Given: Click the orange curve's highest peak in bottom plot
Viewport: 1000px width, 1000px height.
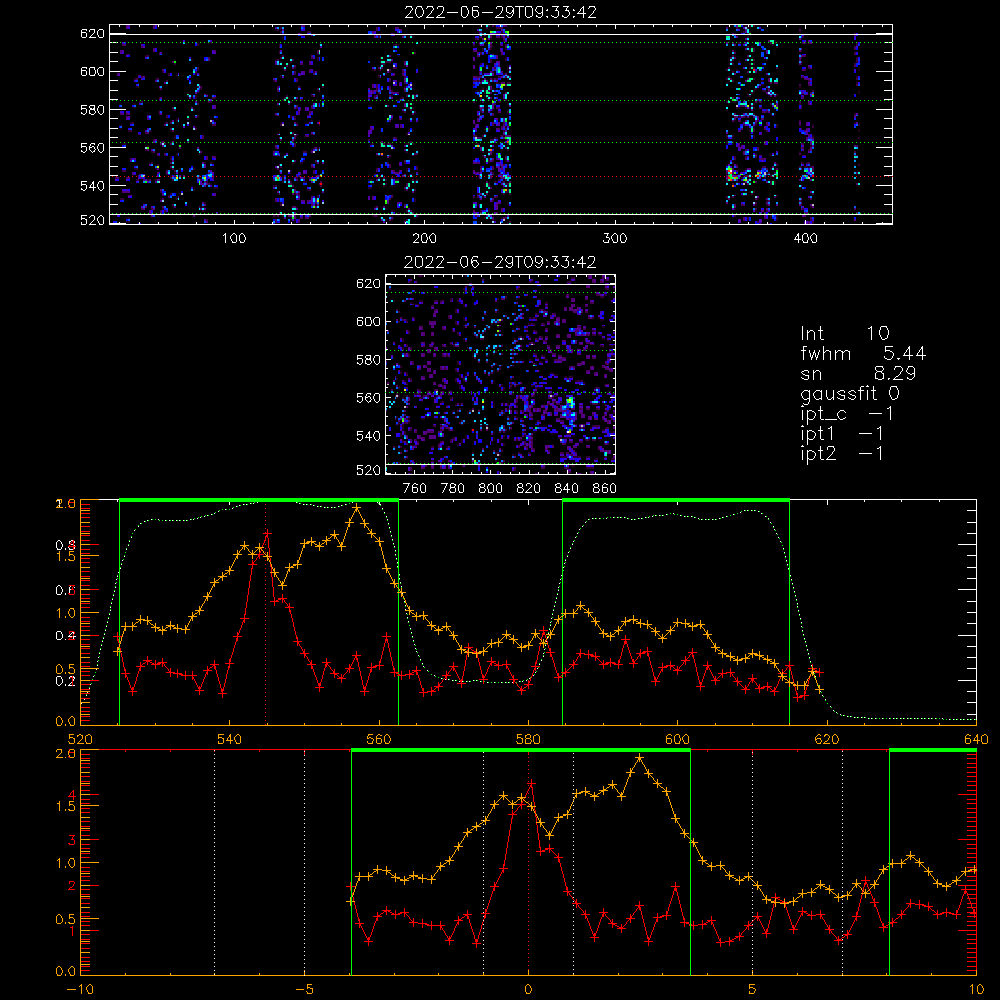Looking at the screenshot, I should [640, 758].
